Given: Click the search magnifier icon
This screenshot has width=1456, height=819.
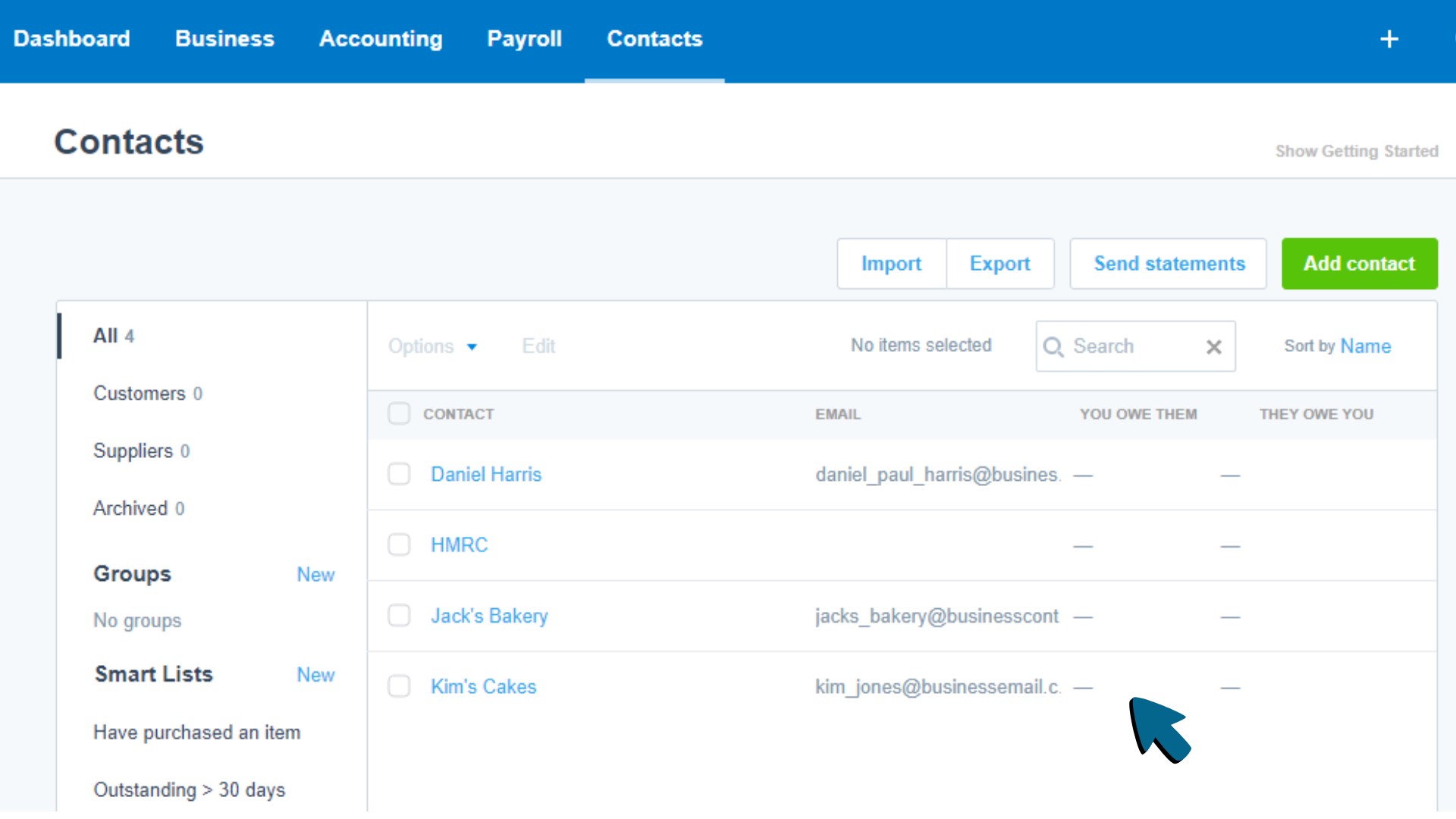Looking at the screenshot, I should [1054, 346].
